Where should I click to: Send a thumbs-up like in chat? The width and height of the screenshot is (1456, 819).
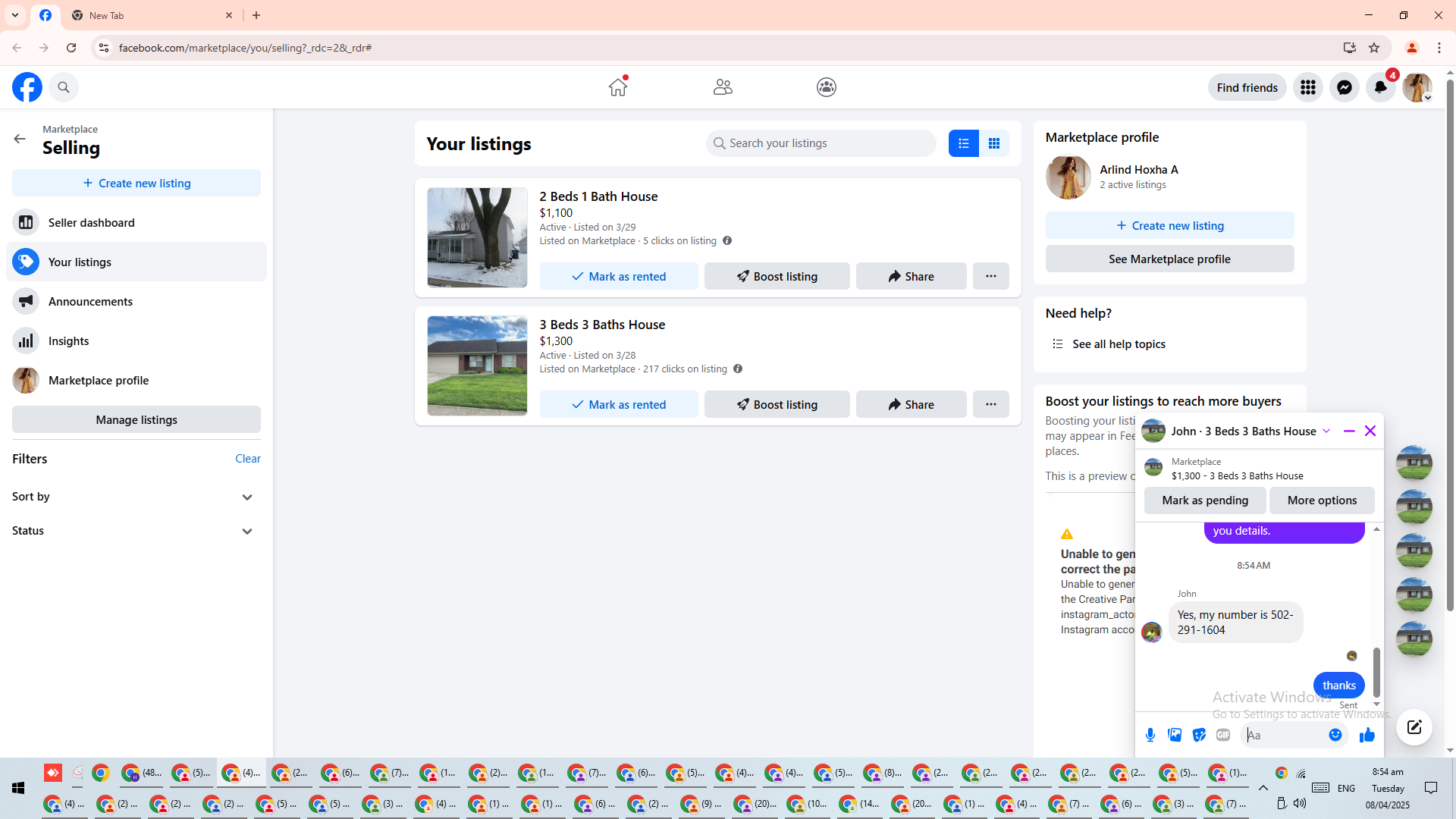click(1367, 735)
